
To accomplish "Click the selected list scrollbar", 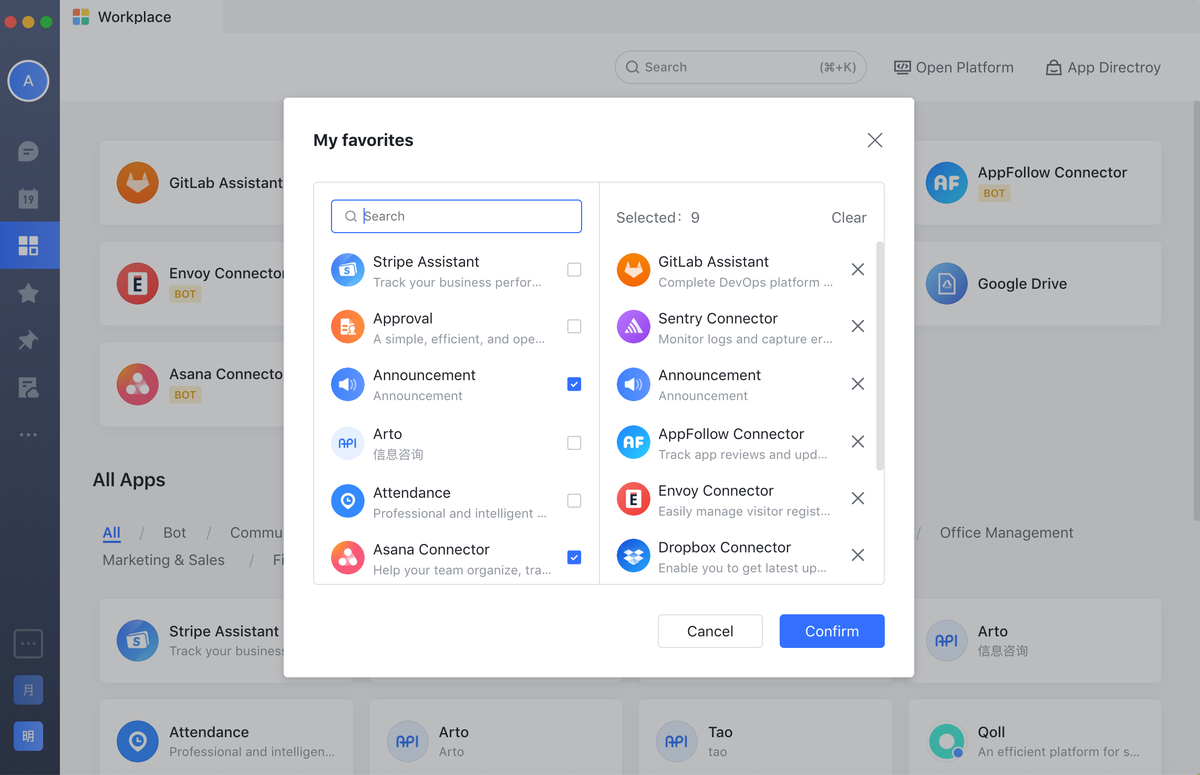I will click(880, 355).
